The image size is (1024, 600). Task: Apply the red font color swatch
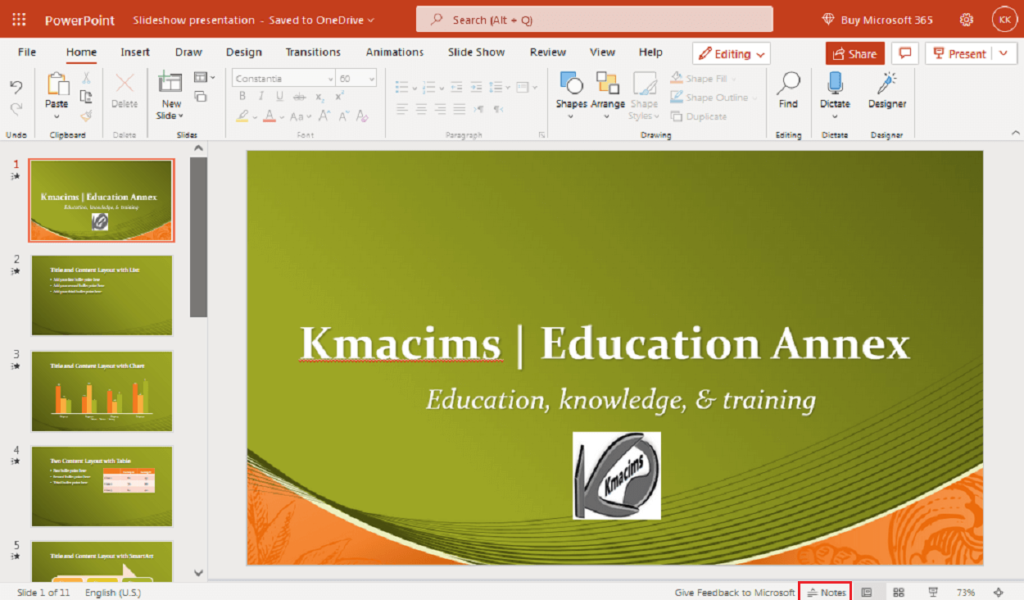click(269, 116)
